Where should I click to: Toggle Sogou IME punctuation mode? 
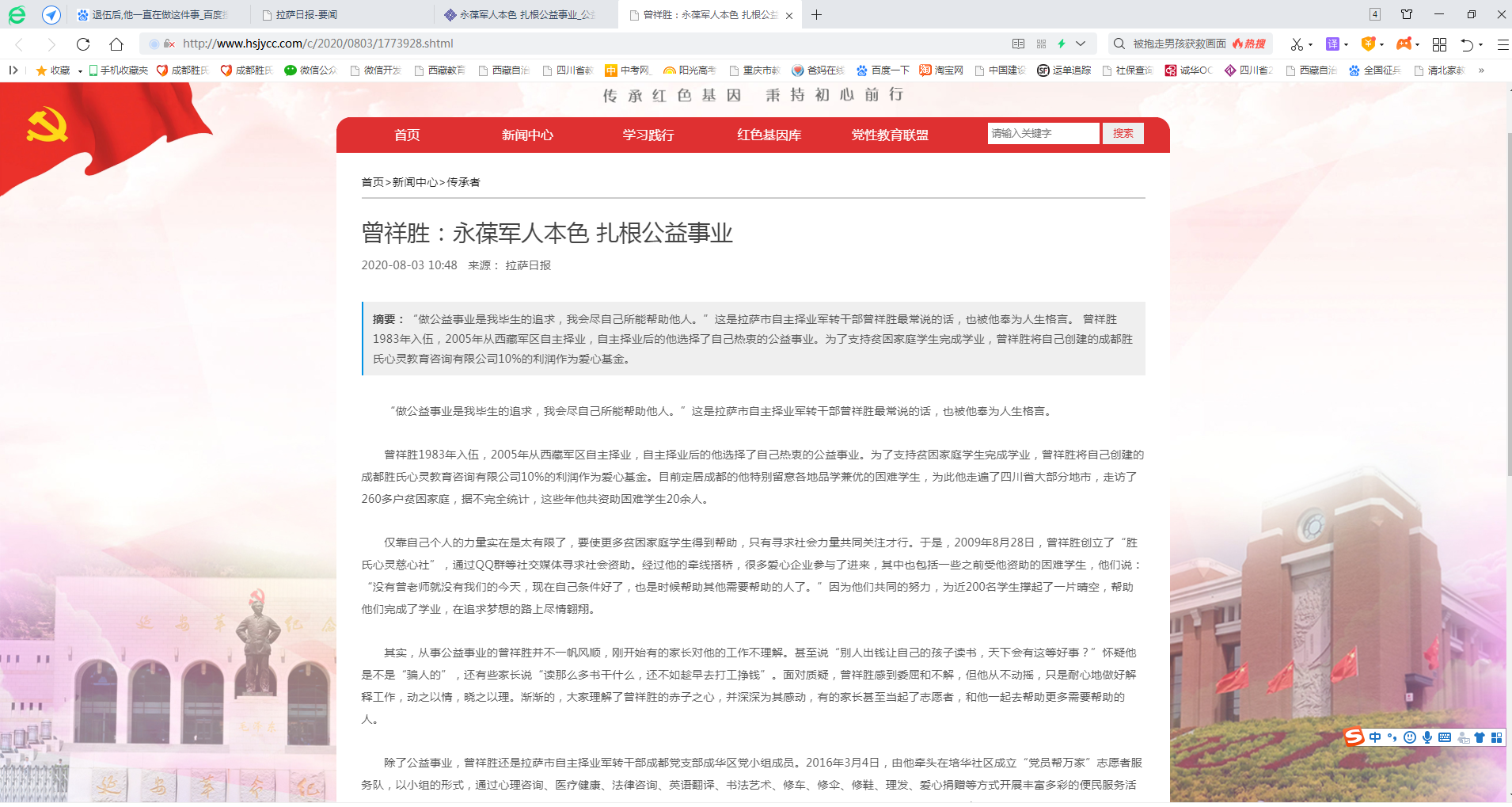click(x=1392, y=737)
